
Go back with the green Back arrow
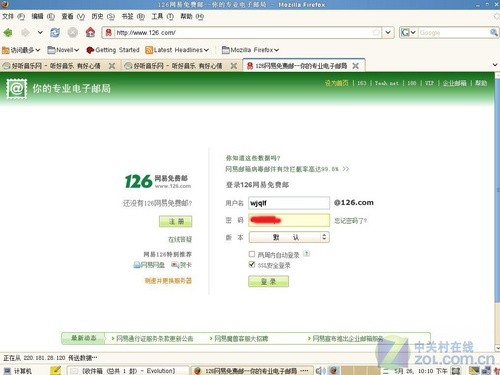pos(8,32)
